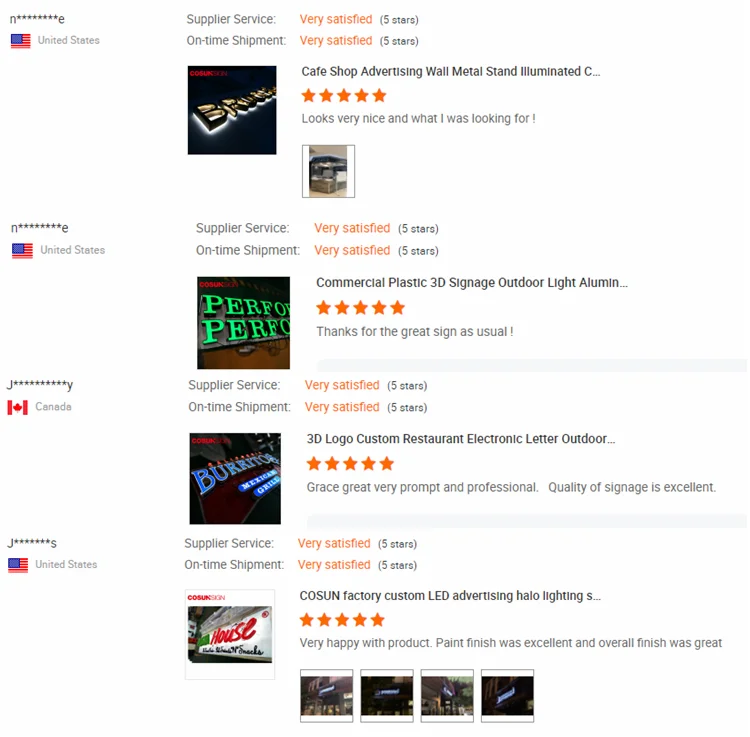Click star rating under 3D Logo Custom Restaurant
This screenshot has height=737, width=750.
(x=350, y=463)
